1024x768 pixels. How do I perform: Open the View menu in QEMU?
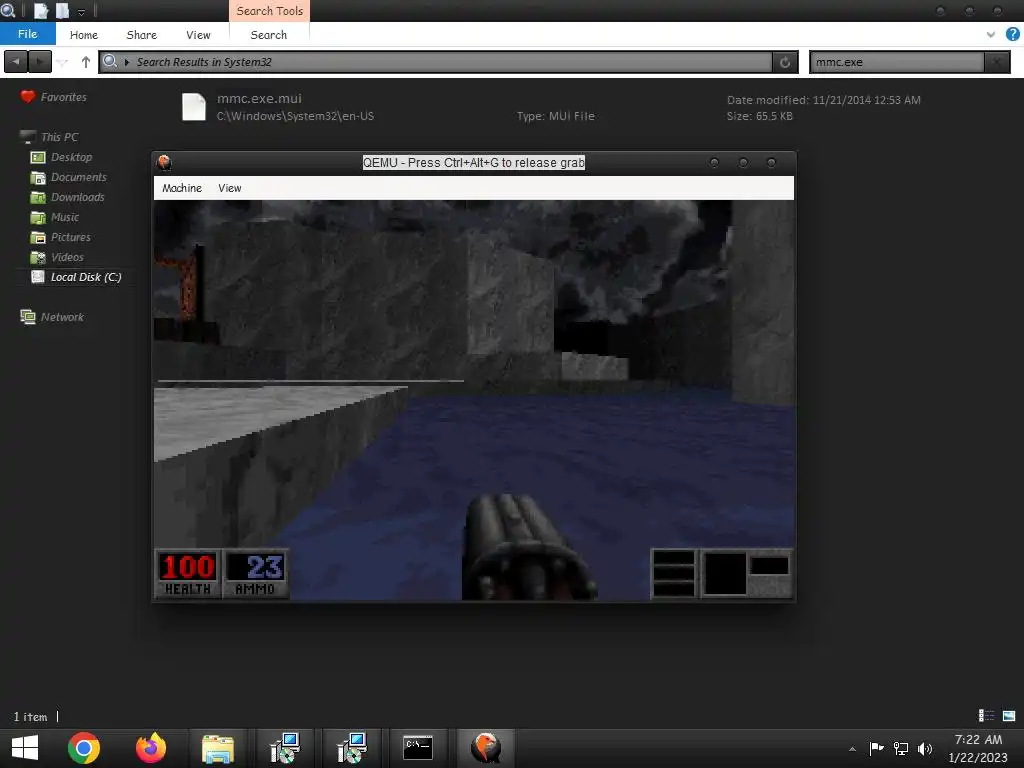(229, 188)
